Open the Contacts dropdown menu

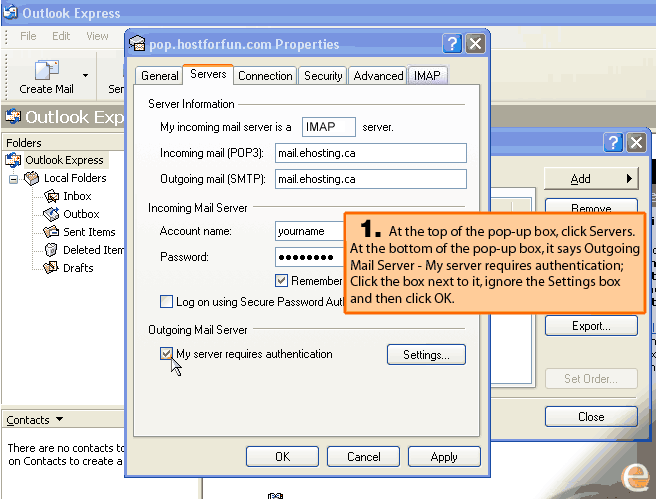point(59,419)
